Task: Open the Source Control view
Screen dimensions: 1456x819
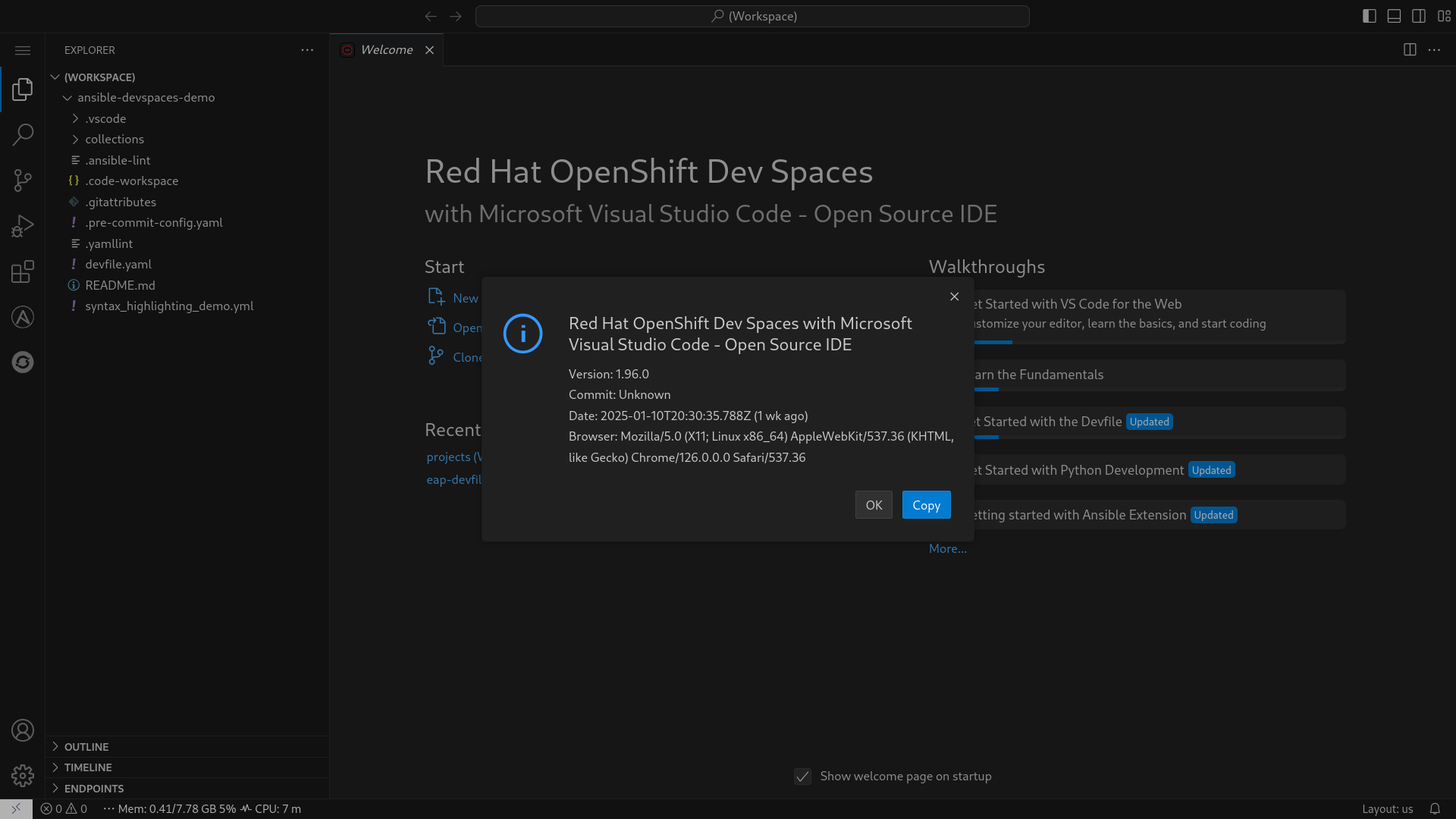Action: [x=23, y=180]
